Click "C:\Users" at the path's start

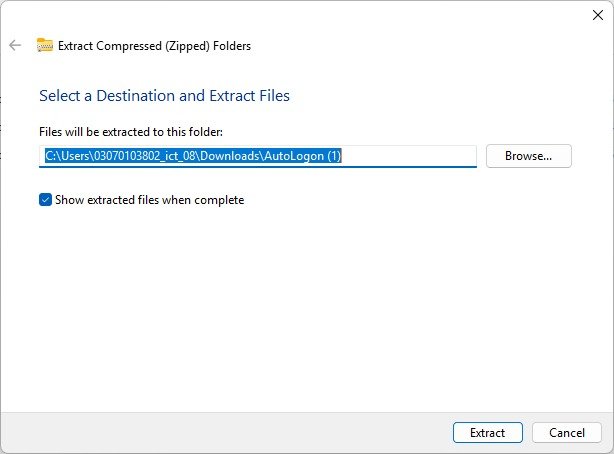tap(64, 156)
